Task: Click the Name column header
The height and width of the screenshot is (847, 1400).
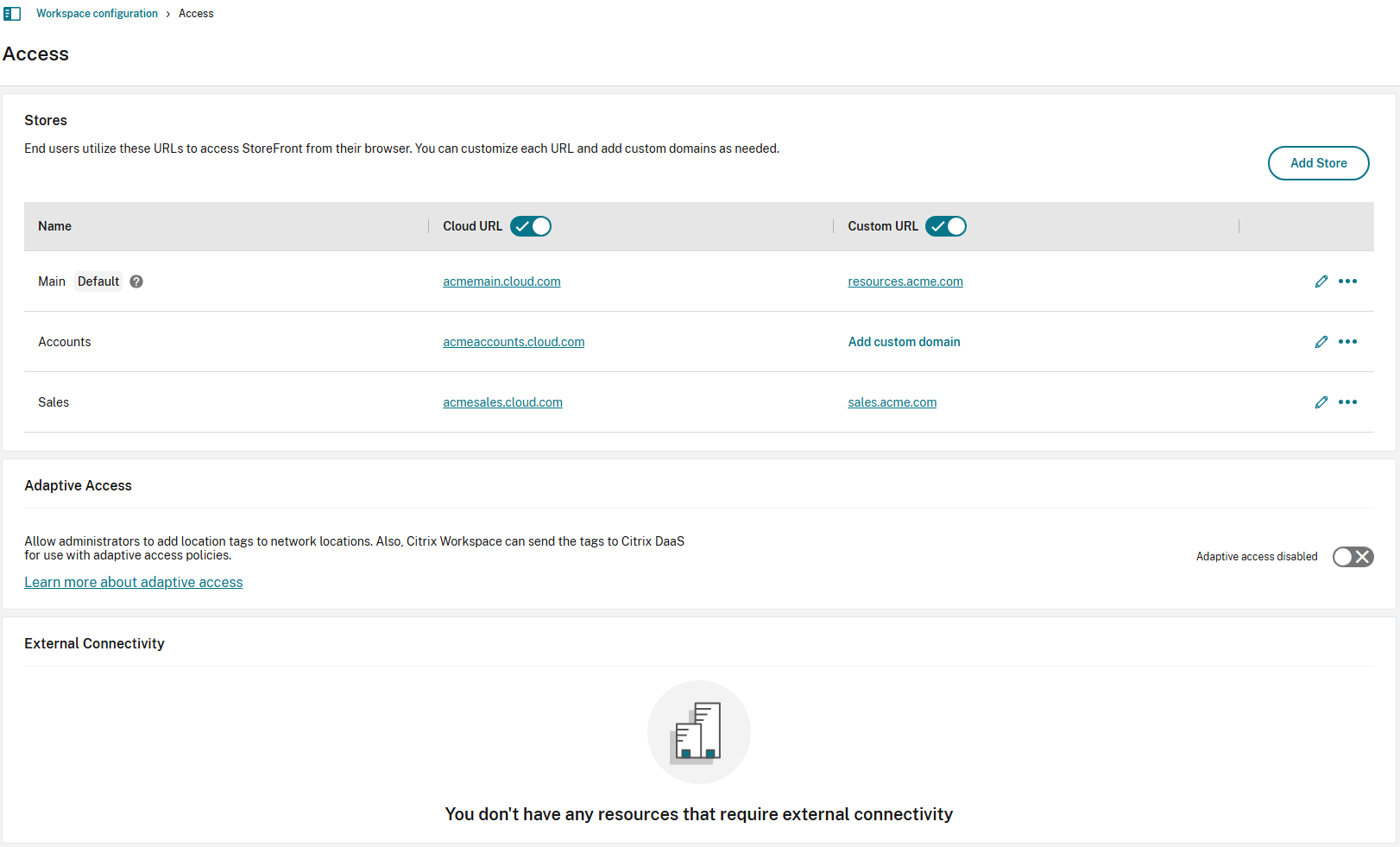Action: pyautogui.click(x=54, y=226)
